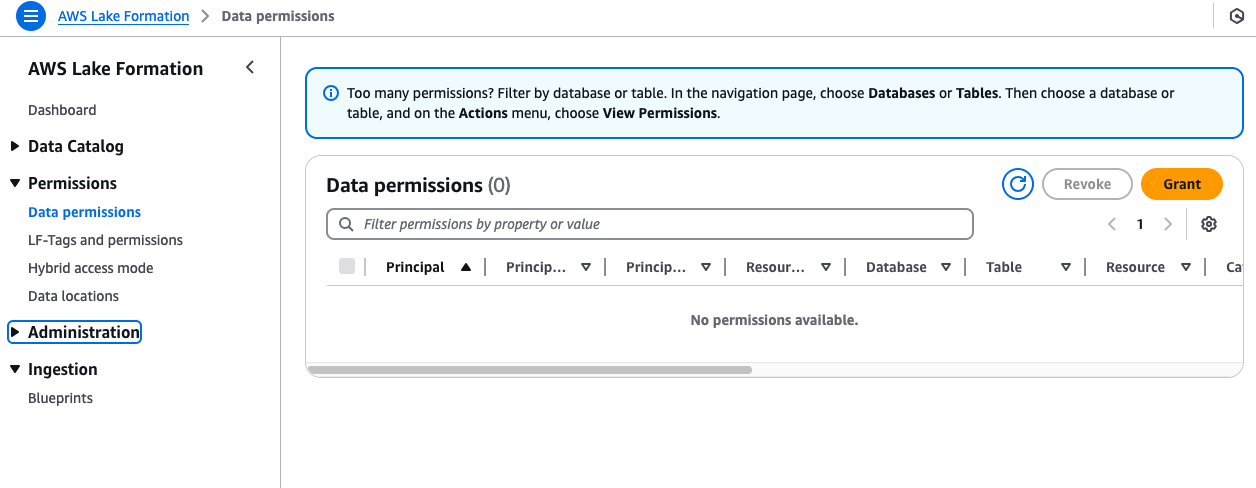
Task: Collapse the Permissions section
Action: [x=15, y=183]
